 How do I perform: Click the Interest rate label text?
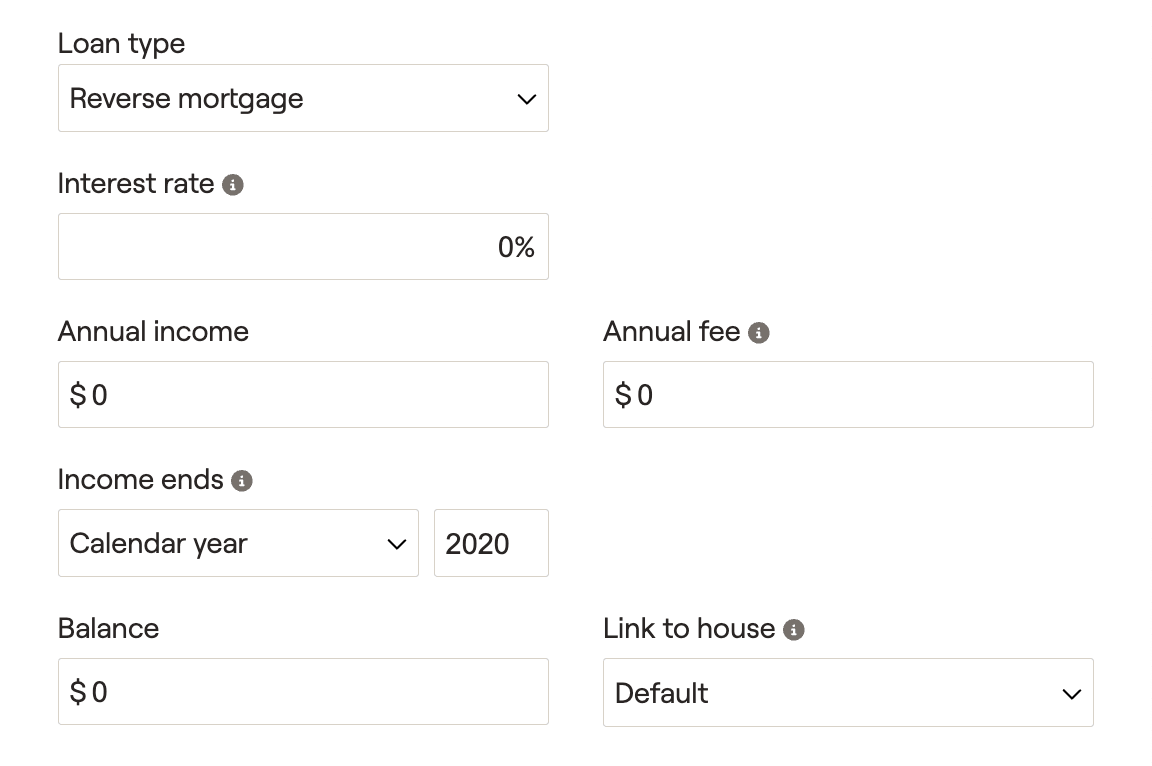click(x=136, y=184)
